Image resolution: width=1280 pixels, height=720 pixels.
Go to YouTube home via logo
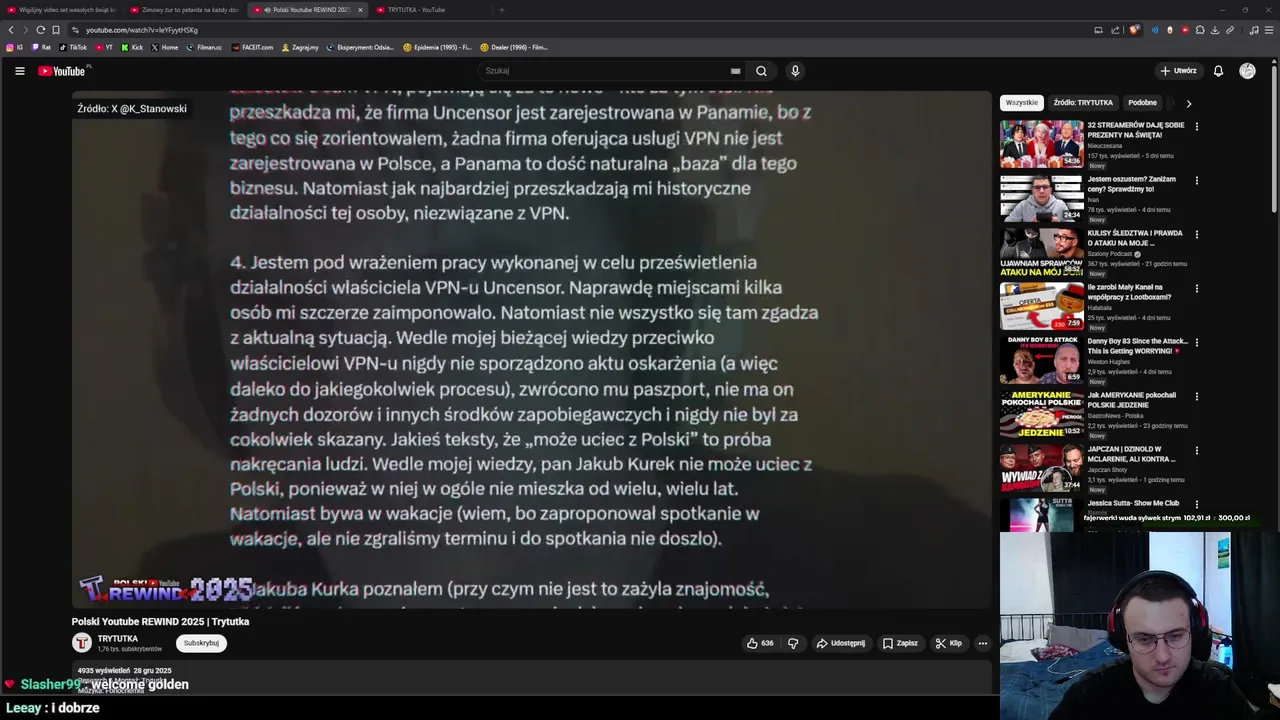(62, 71)
